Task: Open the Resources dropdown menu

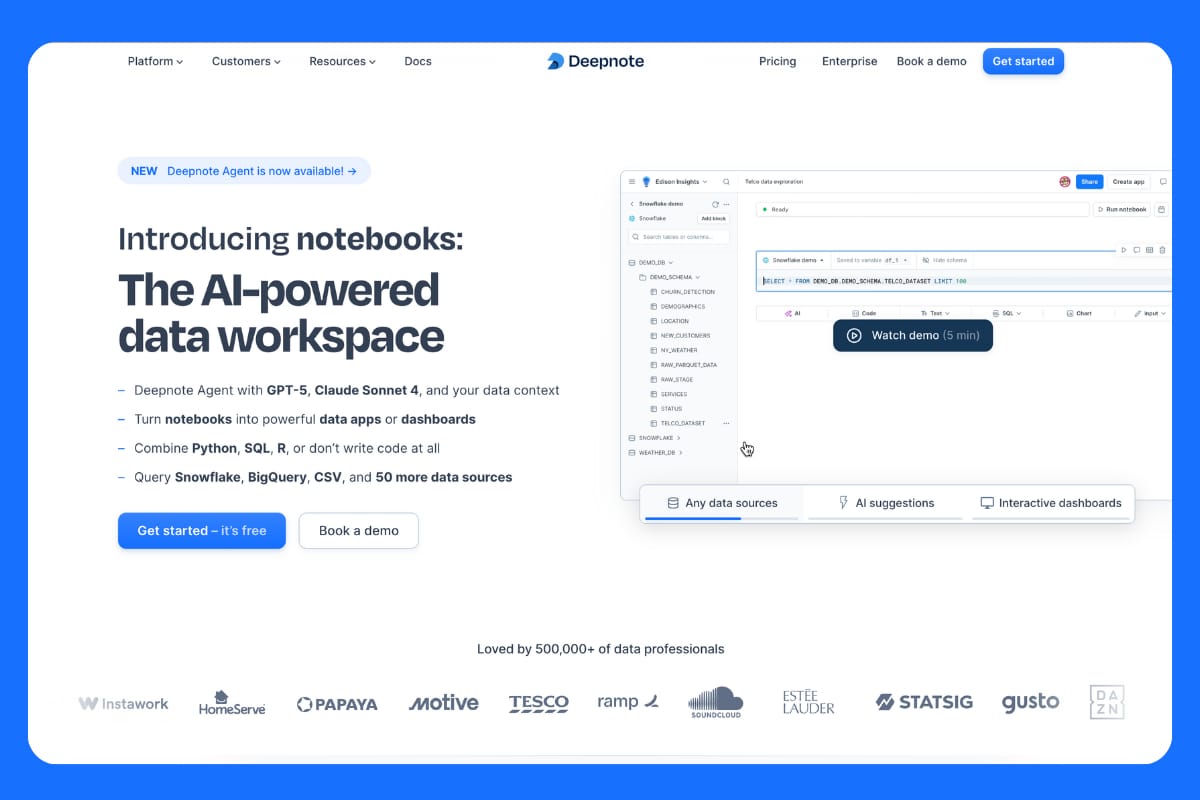Action: (342, 61)
